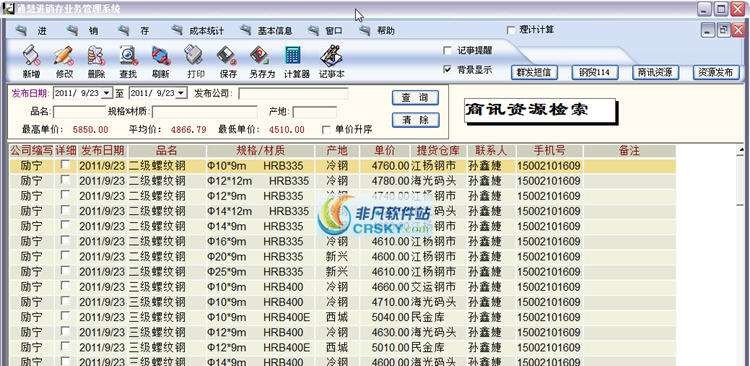Open the 记事本 notepad icon
This screenshot has width=750, height=366.
(x=331, y=56)
